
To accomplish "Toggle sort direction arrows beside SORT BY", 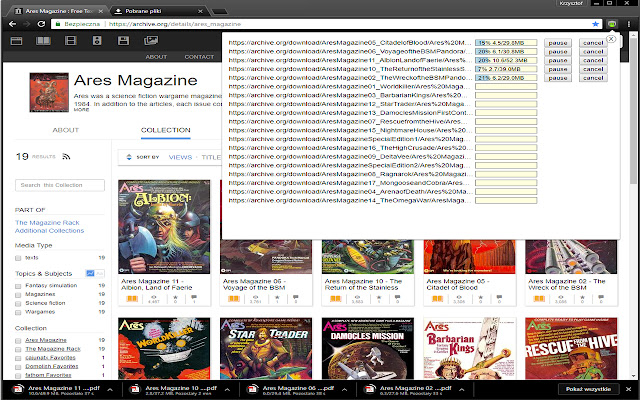I will coord(129,157).
